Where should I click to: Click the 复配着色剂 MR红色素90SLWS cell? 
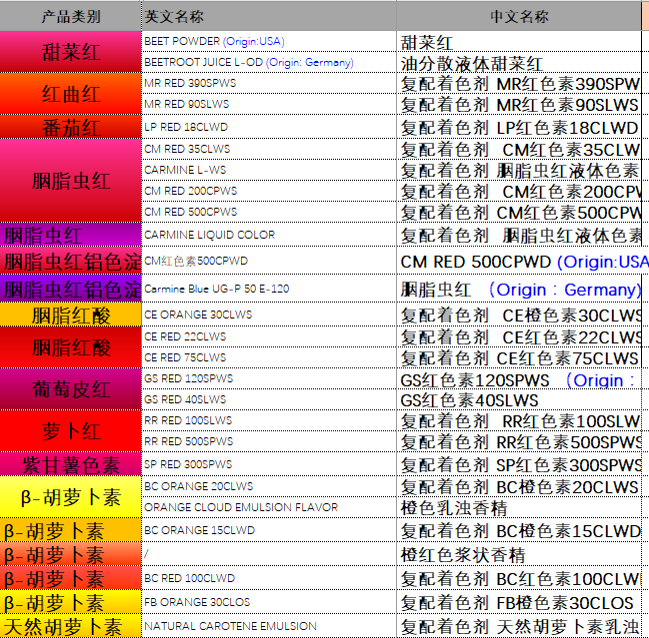(519, 104)
